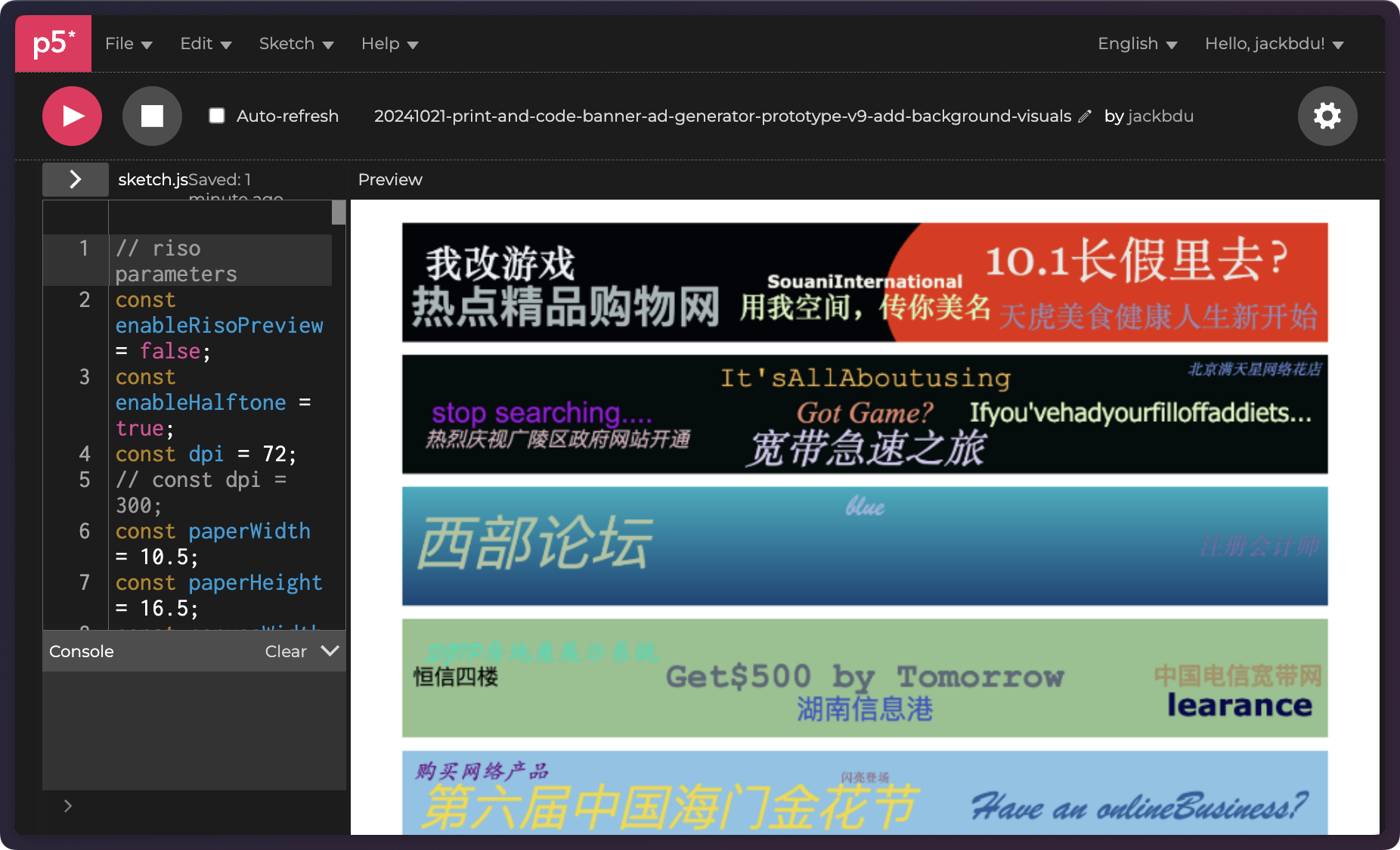This screenshot has width=1400, height=850.
Task: Clear the console output
Action: coord(285,651)
